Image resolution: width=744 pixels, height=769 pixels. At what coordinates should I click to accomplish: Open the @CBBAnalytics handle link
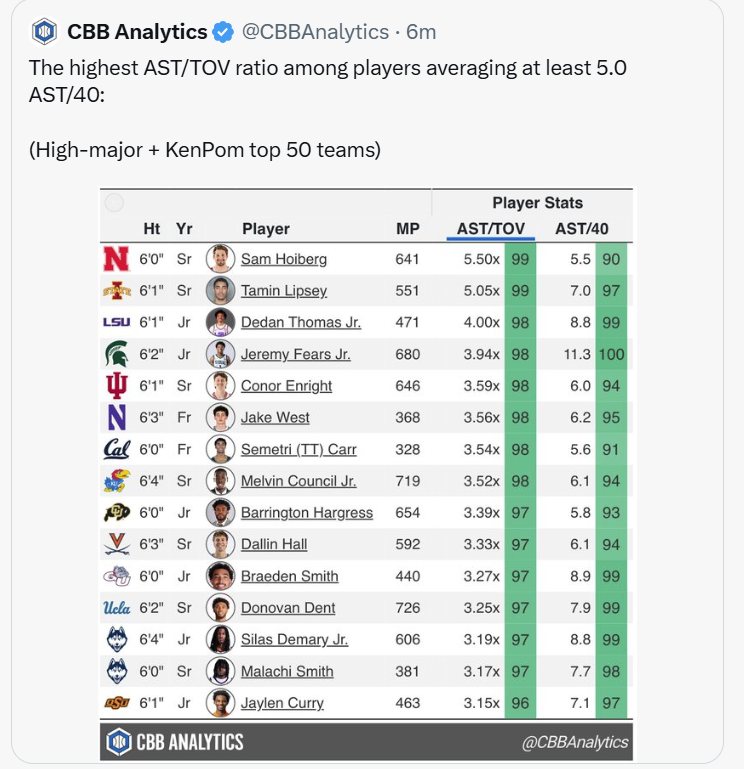tap(315, 32)
